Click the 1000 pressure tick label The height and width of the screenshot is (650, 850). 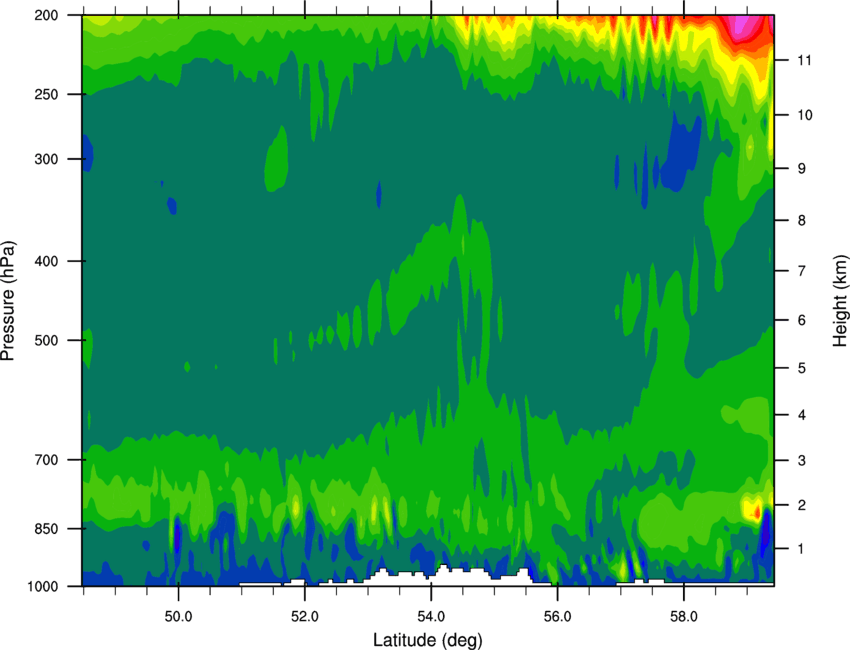[42, 587]
